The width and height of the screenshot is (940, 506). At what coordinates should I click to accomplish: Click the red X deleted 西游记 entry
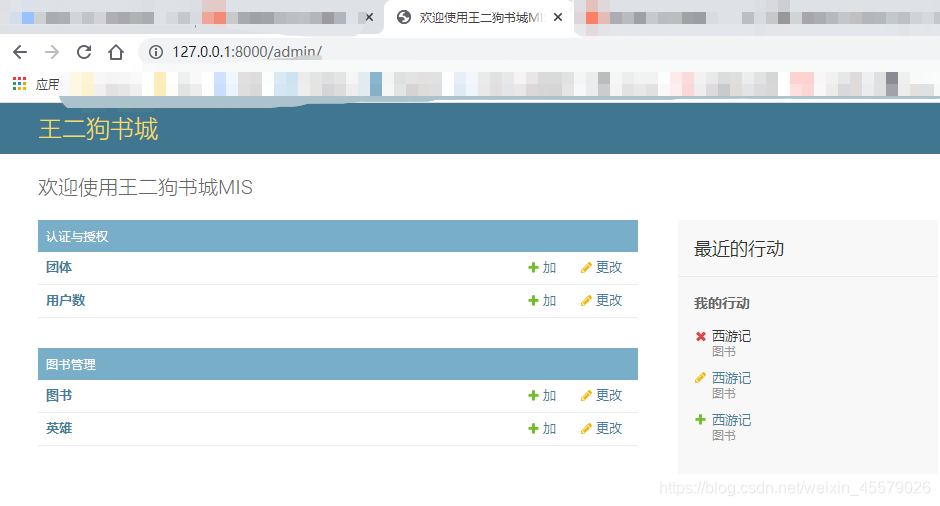click(731, 336)
